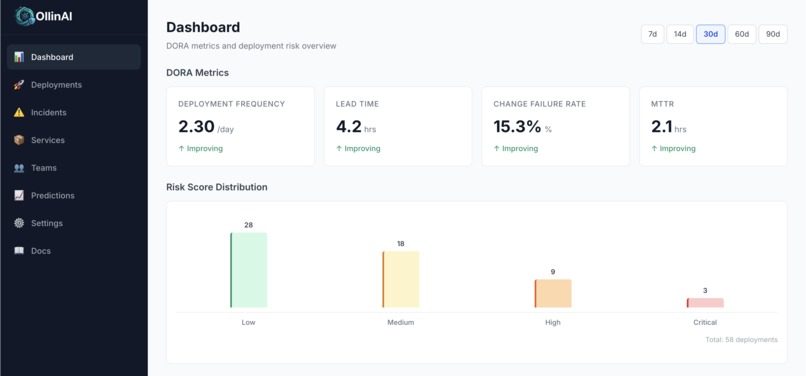View the Predictions page
Image resolution: width=806 pixels, height=376 pixels.
74,195
